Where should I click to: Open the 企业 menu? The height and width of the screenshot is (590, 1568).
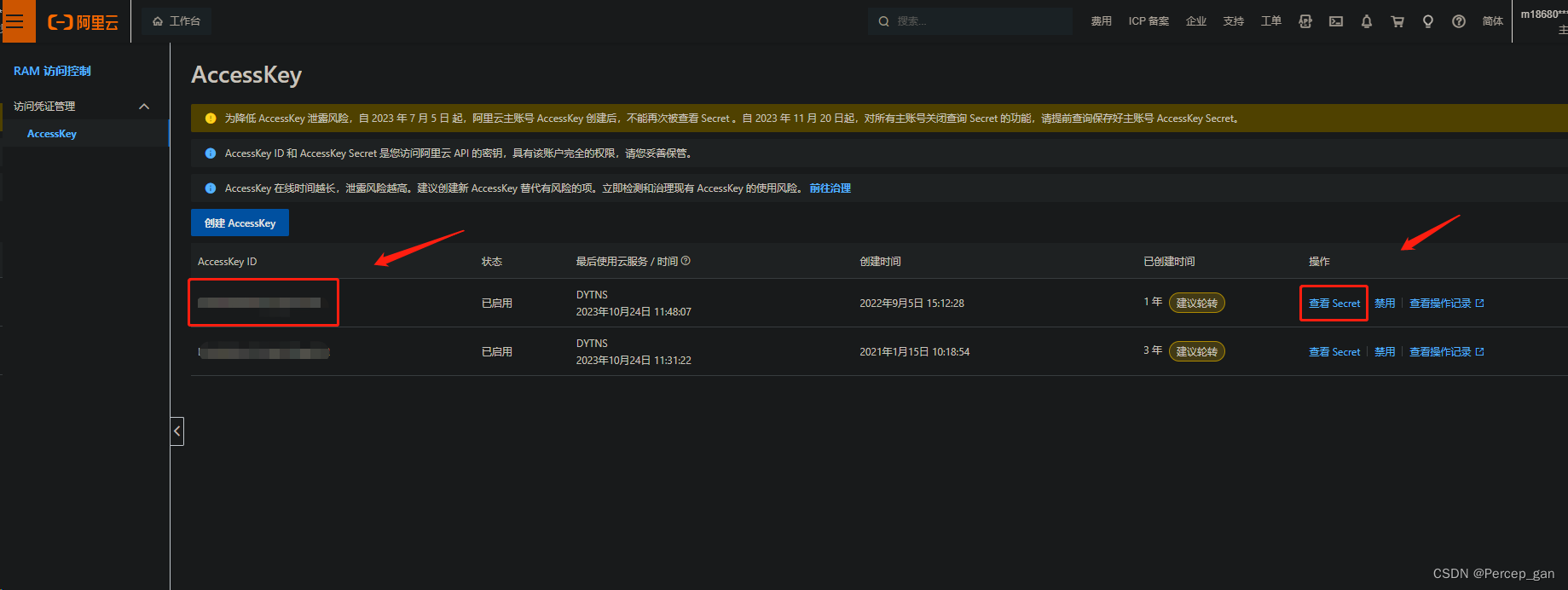click(1196, 21)
